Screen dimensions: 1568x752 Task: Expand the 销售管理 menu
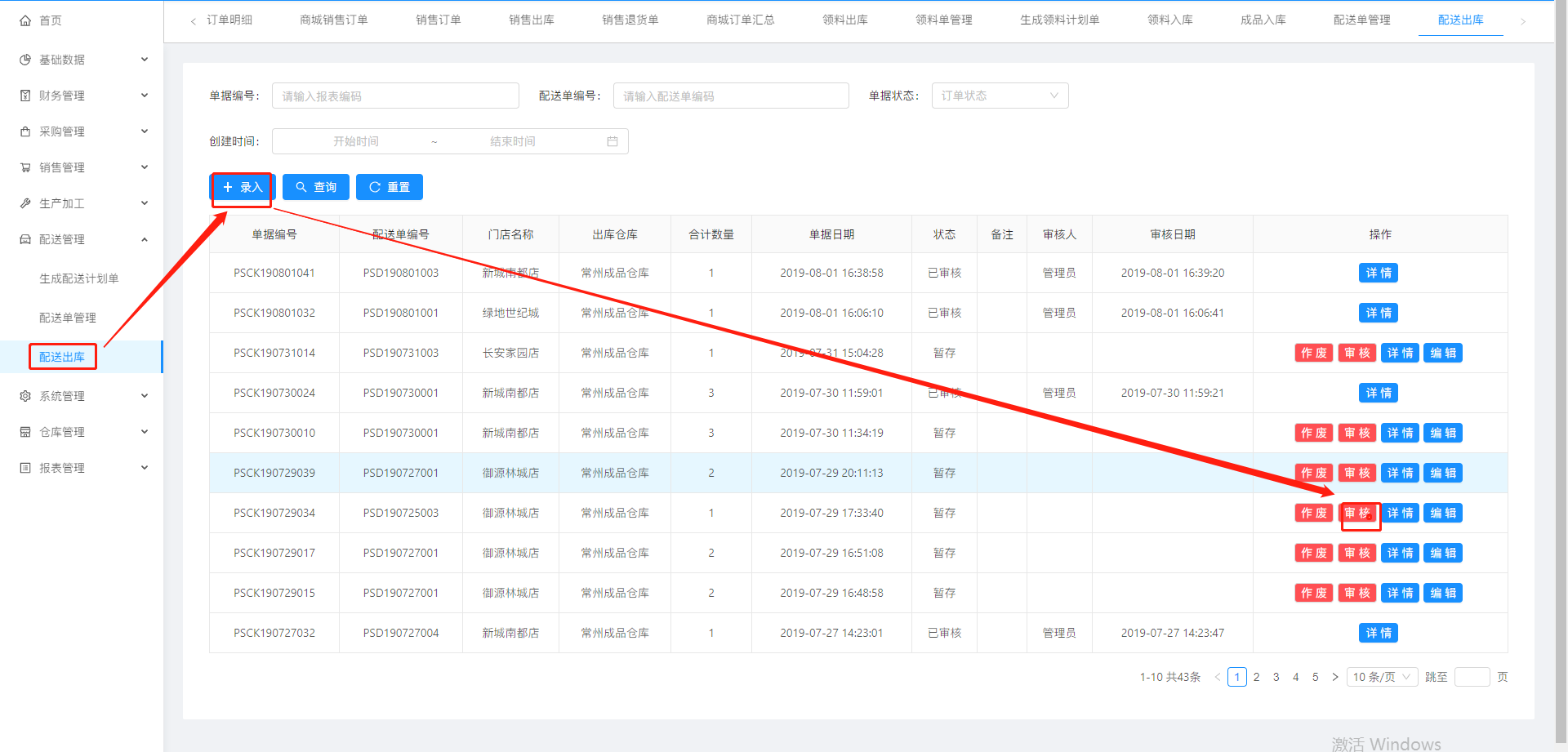click(145, 167)
